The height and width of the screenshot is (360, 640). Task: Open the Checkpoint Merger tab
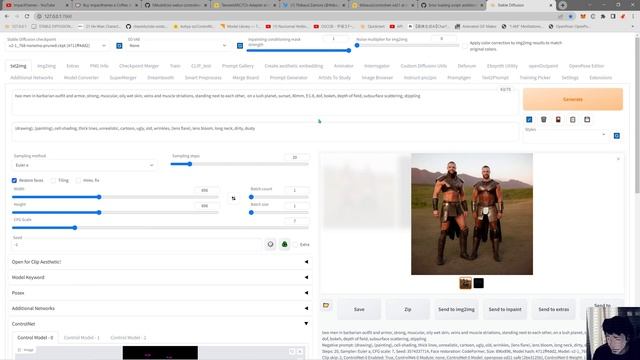coord(139,66)
